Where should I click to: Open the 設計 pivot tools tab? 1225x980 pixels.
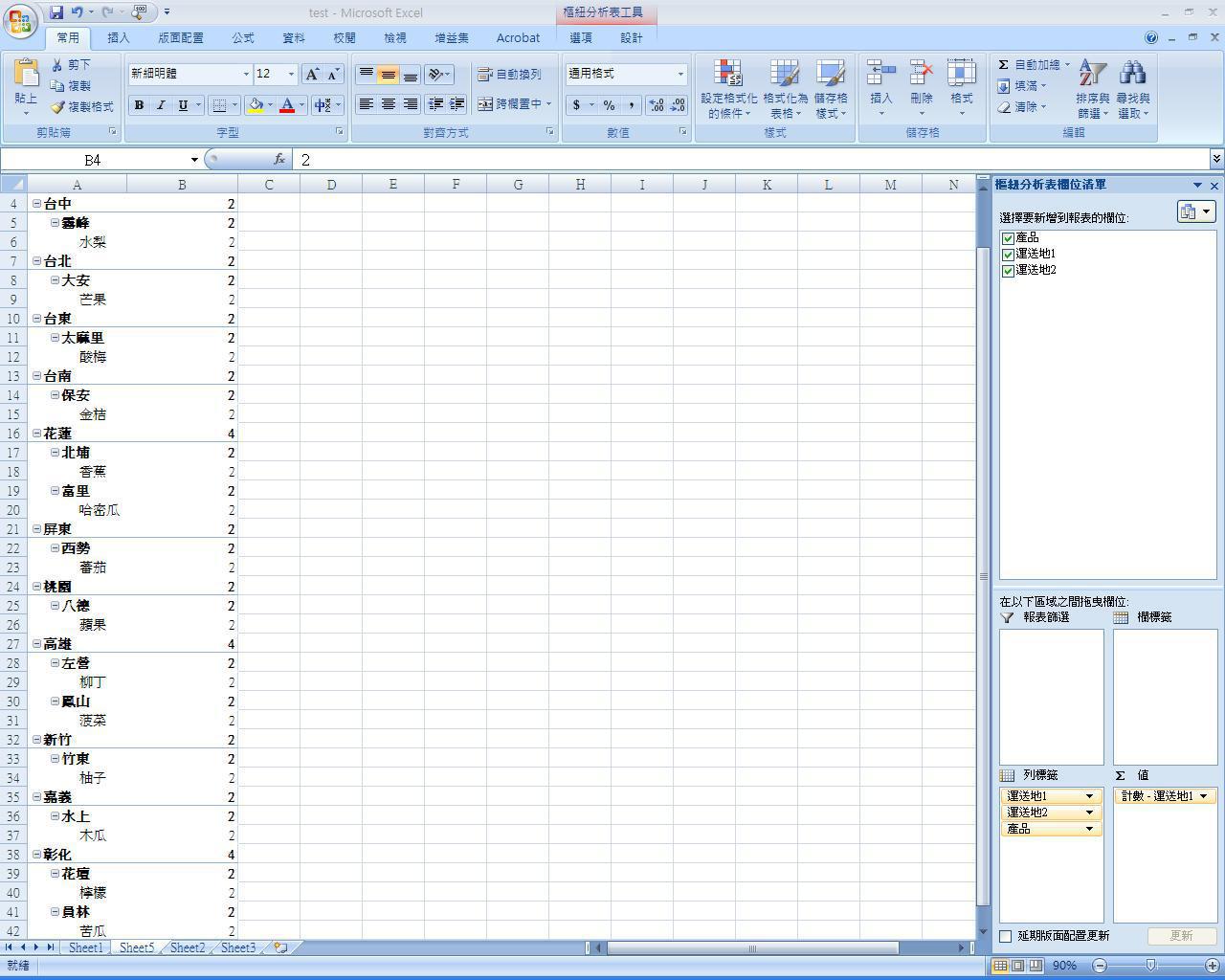(x=632, y=38)
